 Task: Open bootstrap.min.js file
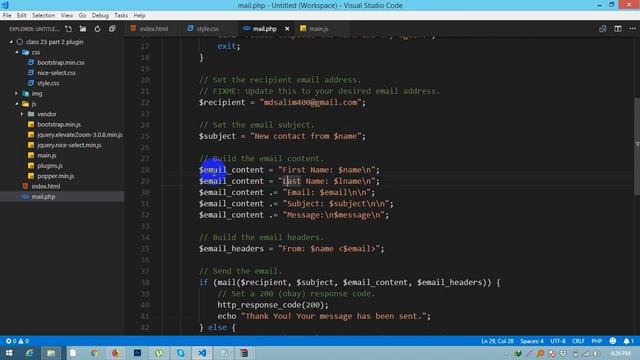[x=59, y=124]
